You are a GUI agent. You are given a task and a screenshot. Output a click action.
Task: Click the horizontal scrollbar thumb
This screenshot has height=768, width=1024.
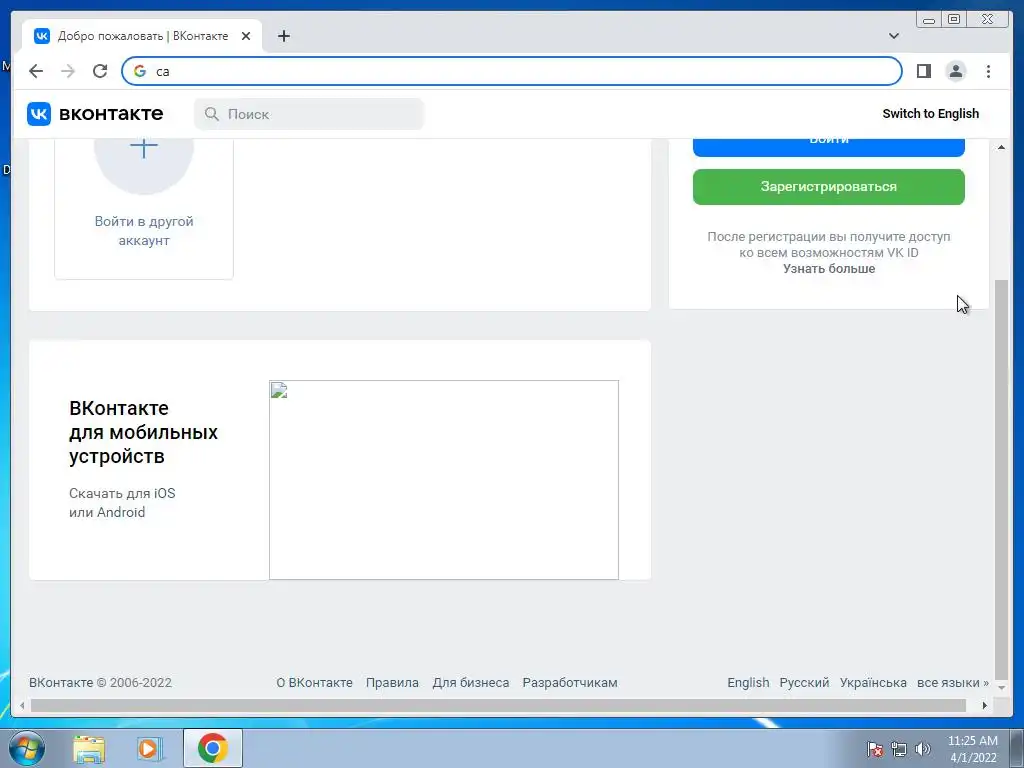498,705
